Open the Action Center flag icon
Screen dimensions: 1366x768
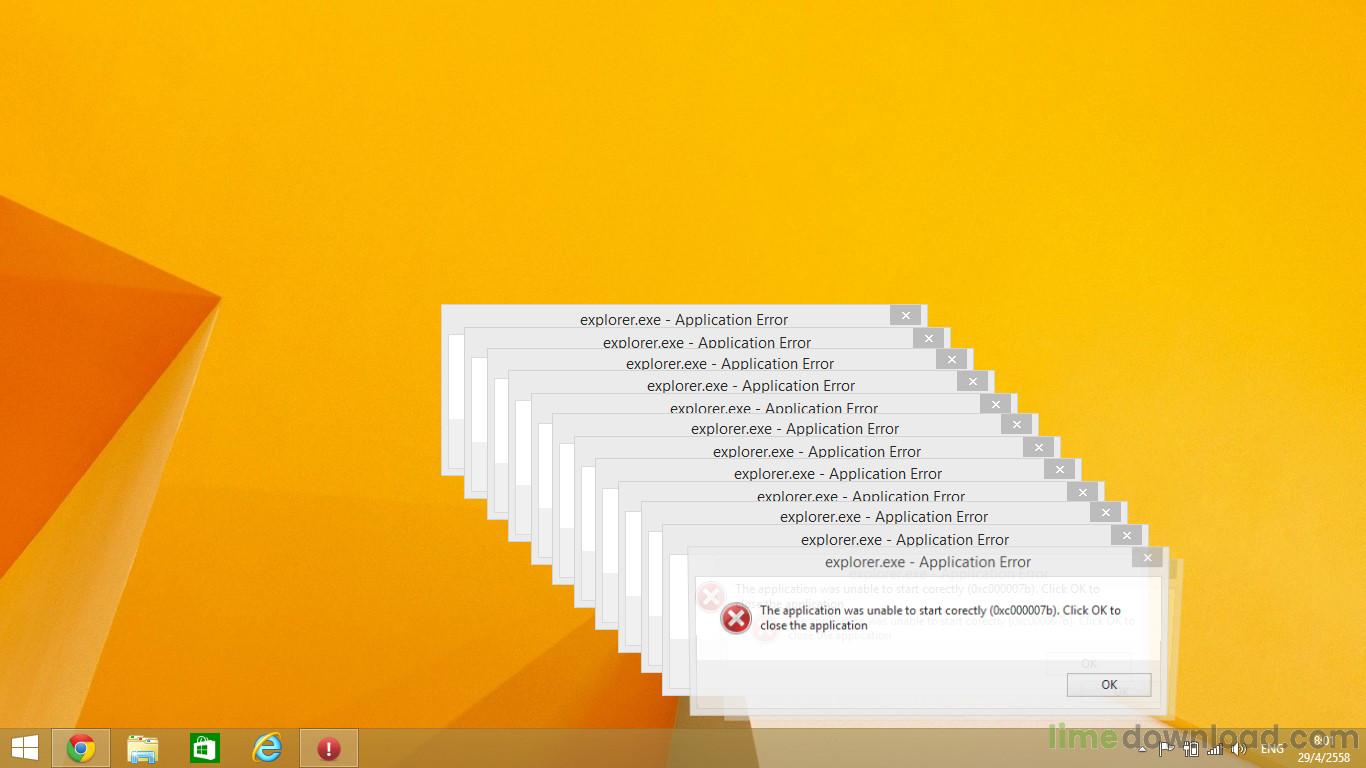click(x=1166, y=749)
